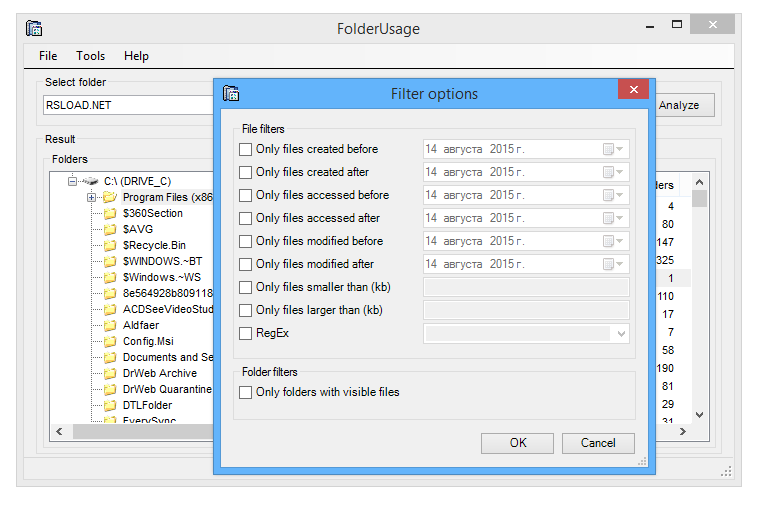Click the Filter options dialog title icon
The height and width of the screenshot is (510, 767).
tap(231, 93)
